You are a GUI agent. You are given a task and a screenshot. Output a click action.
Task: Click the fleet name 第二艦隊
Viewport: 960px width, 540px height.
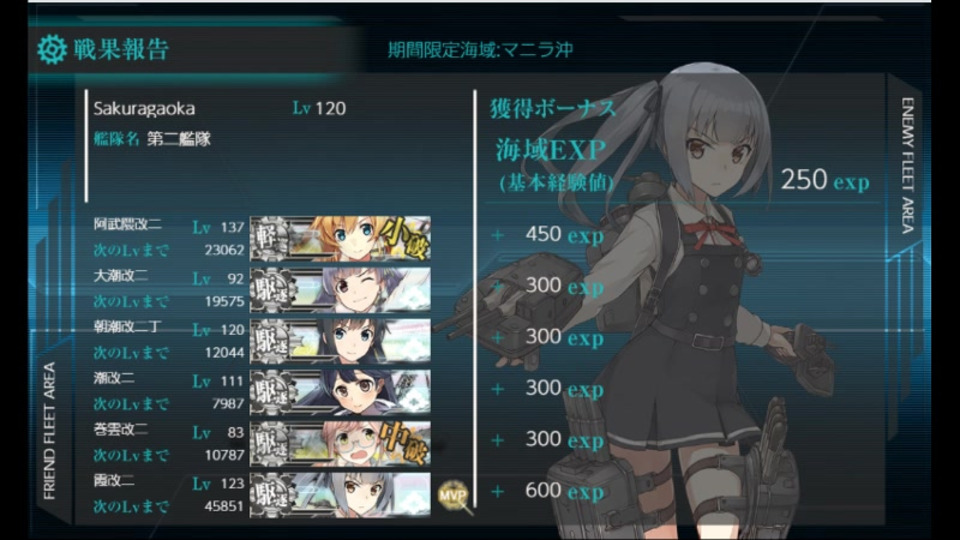(x=179, y=139)
